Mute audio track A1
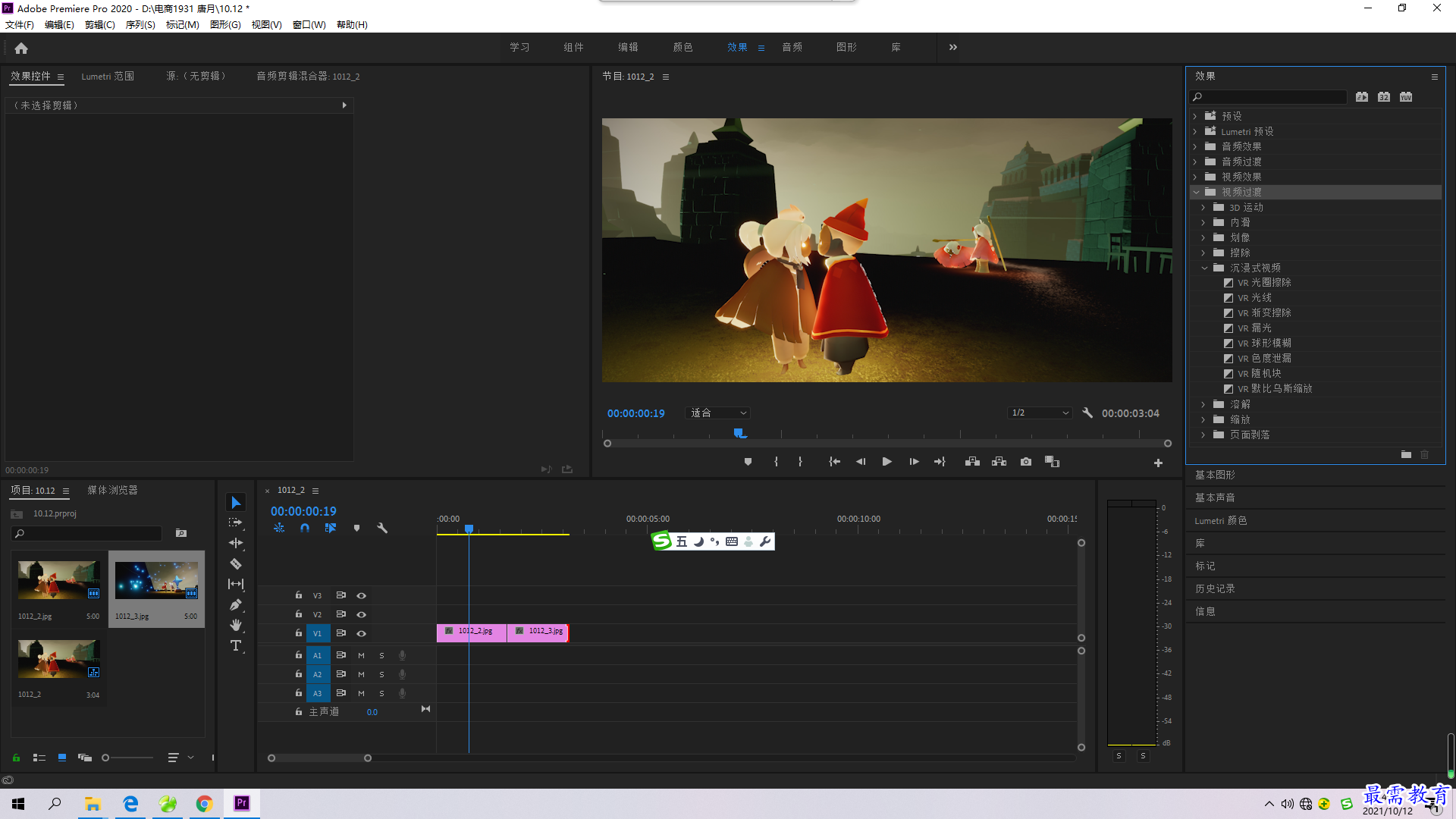This screenshot has height=819, width=1456. pos(361,655)
